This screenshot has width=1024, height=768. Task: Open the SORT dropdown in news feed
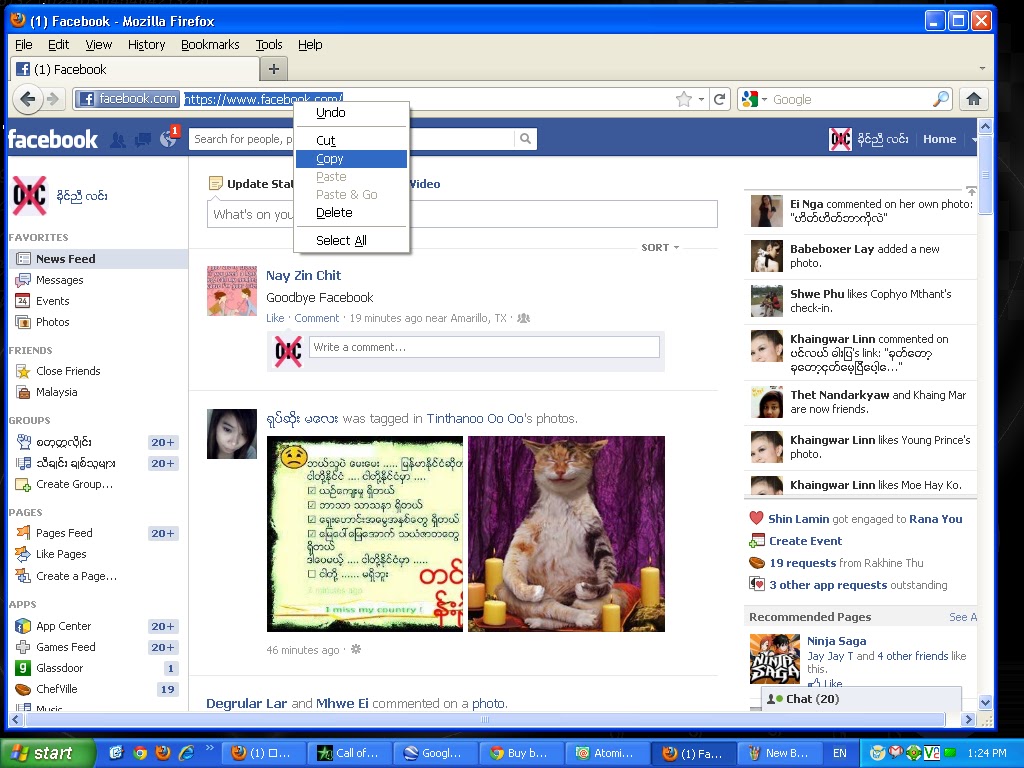pyautogui.click(x=660, y=248)
